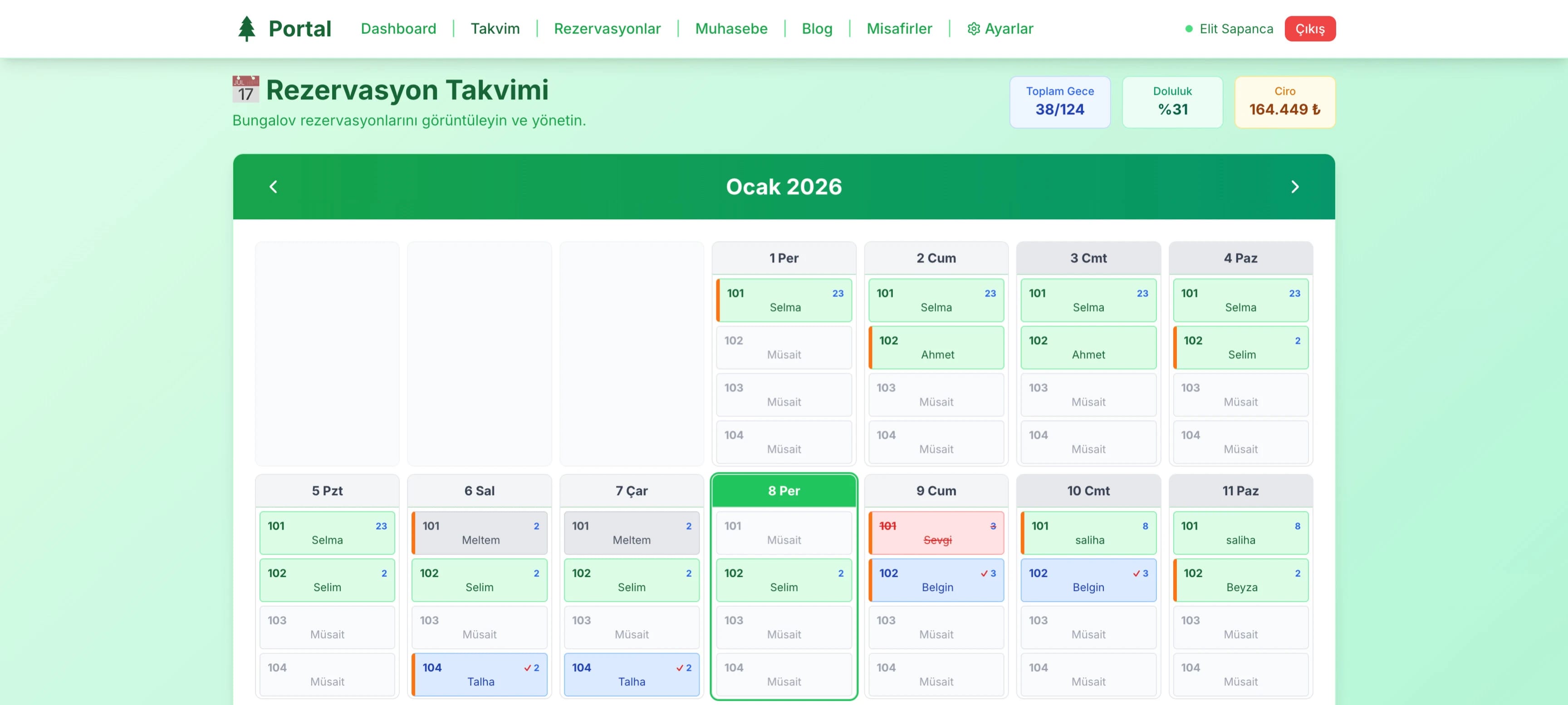Open Meltem's room 101 booking on 6 Sal
The height and width of the screenshot is (705, 1568).
click(x=480, y=532)
